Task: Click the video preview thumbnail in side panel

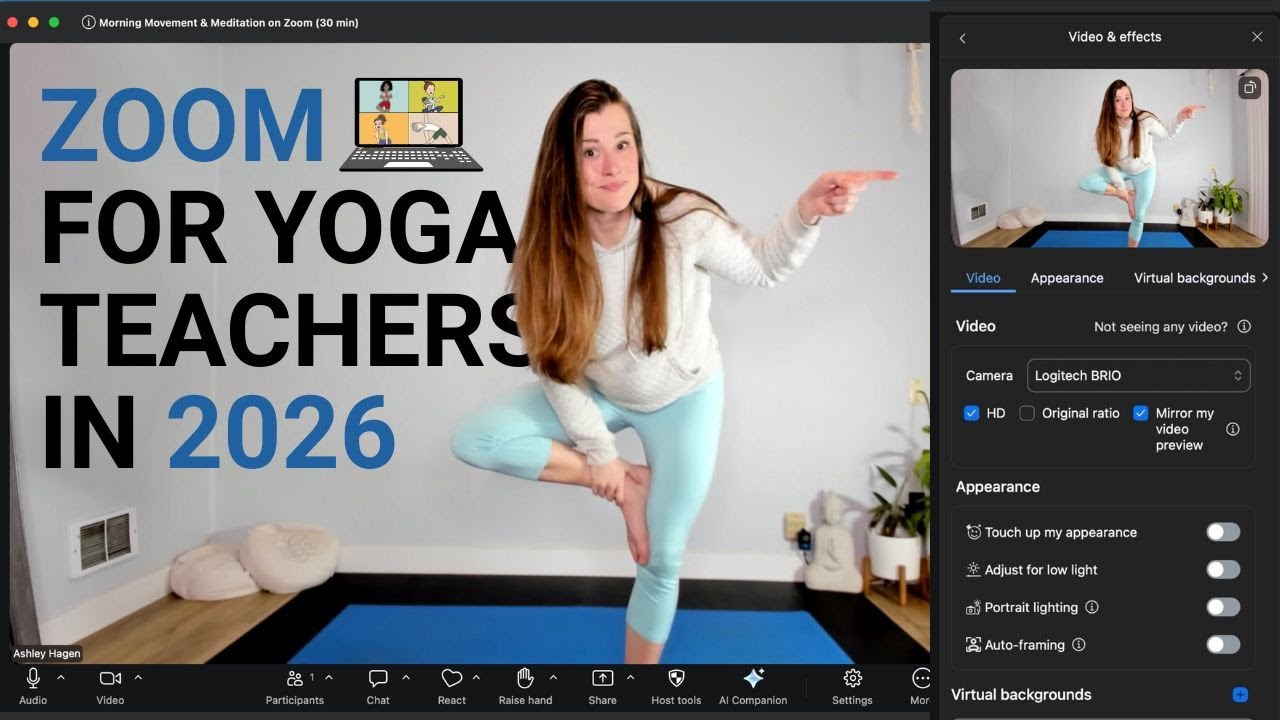Action: [x=1109, y=158]
